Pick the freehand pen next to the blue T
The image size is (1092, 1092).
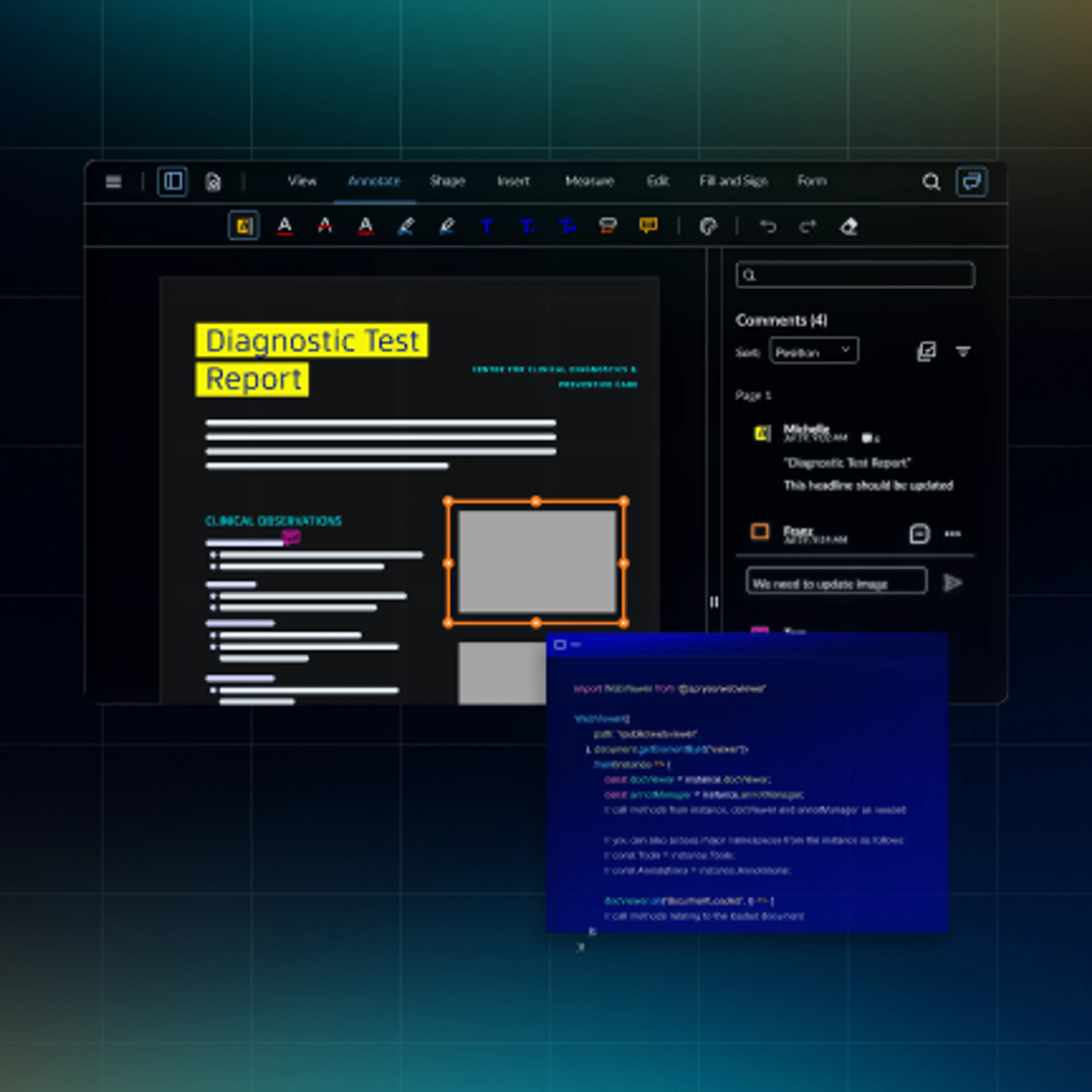click(x=446, y=227)
